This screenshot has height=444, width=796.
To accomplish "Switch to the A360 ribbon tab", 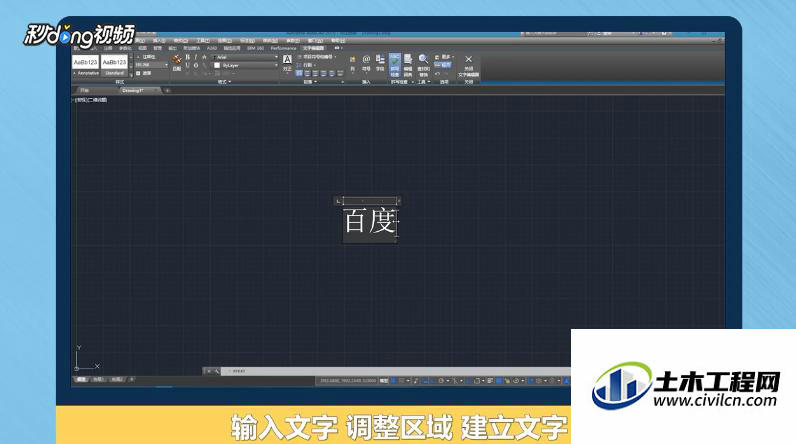I will pos(212,48).
